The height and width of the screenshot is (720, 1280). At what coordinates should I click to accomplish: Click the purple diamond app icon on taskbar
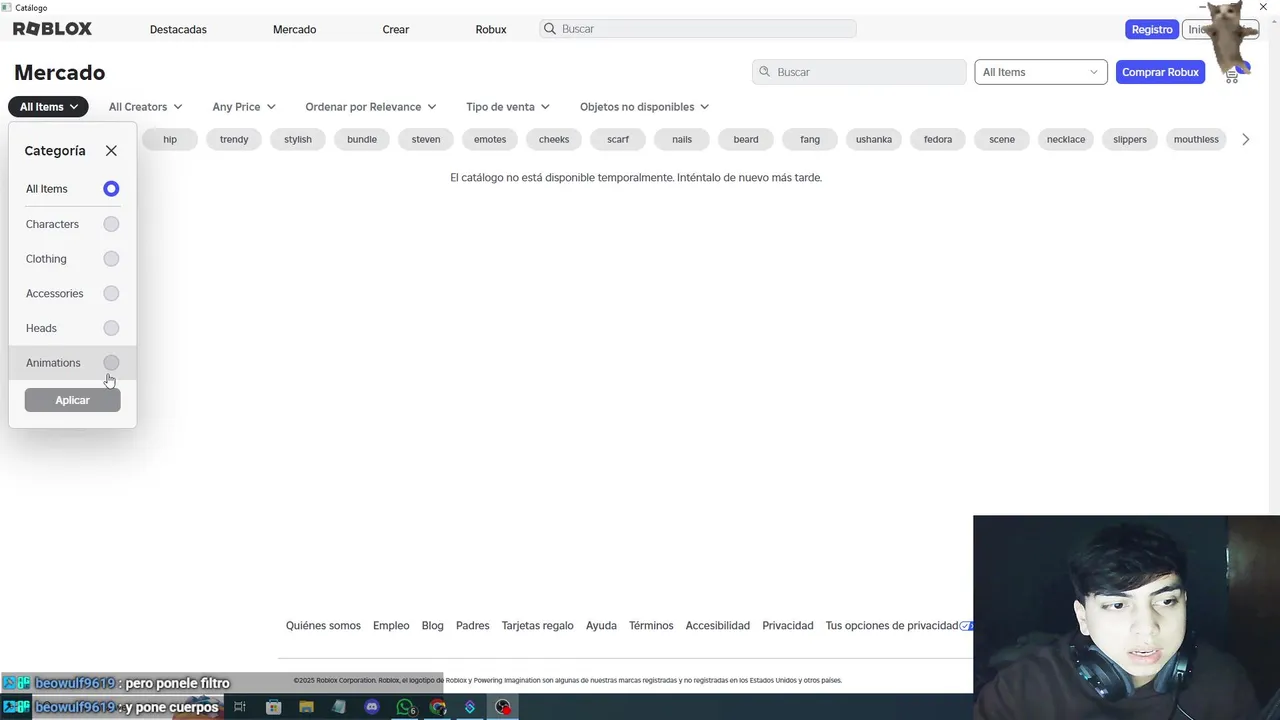(x=470, y=707)
